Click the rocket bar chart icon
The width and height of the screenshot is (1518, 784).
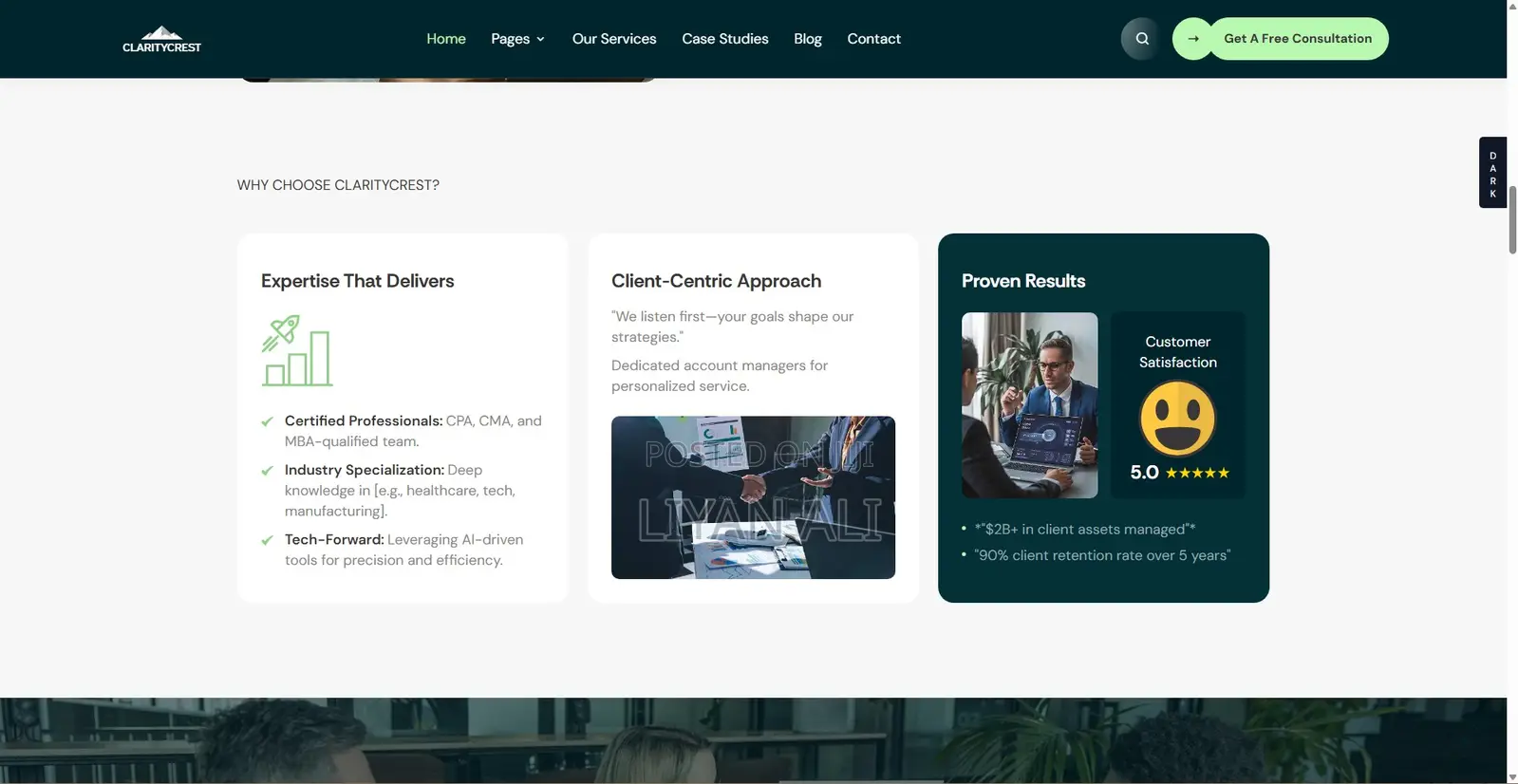[297, 350]
